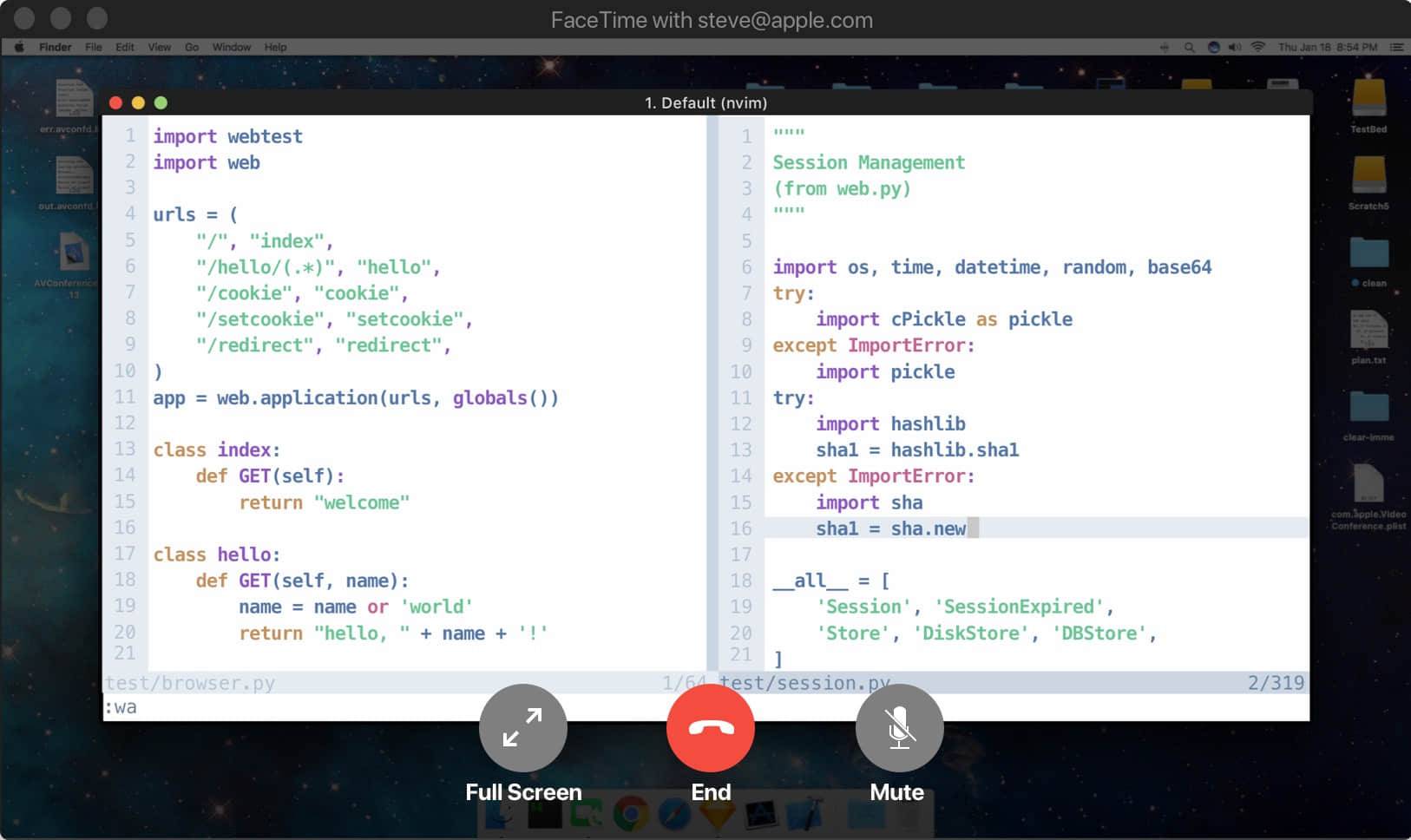Open Xcode in the Dock
1411x840 pixels.
click(x=804, y=815)
